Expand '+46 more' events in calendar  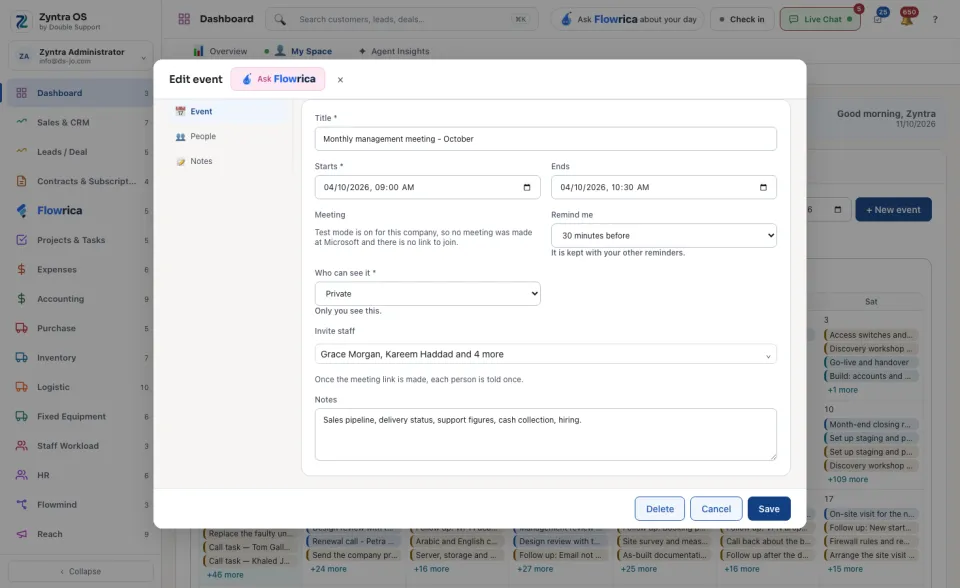tap(225, 575)
